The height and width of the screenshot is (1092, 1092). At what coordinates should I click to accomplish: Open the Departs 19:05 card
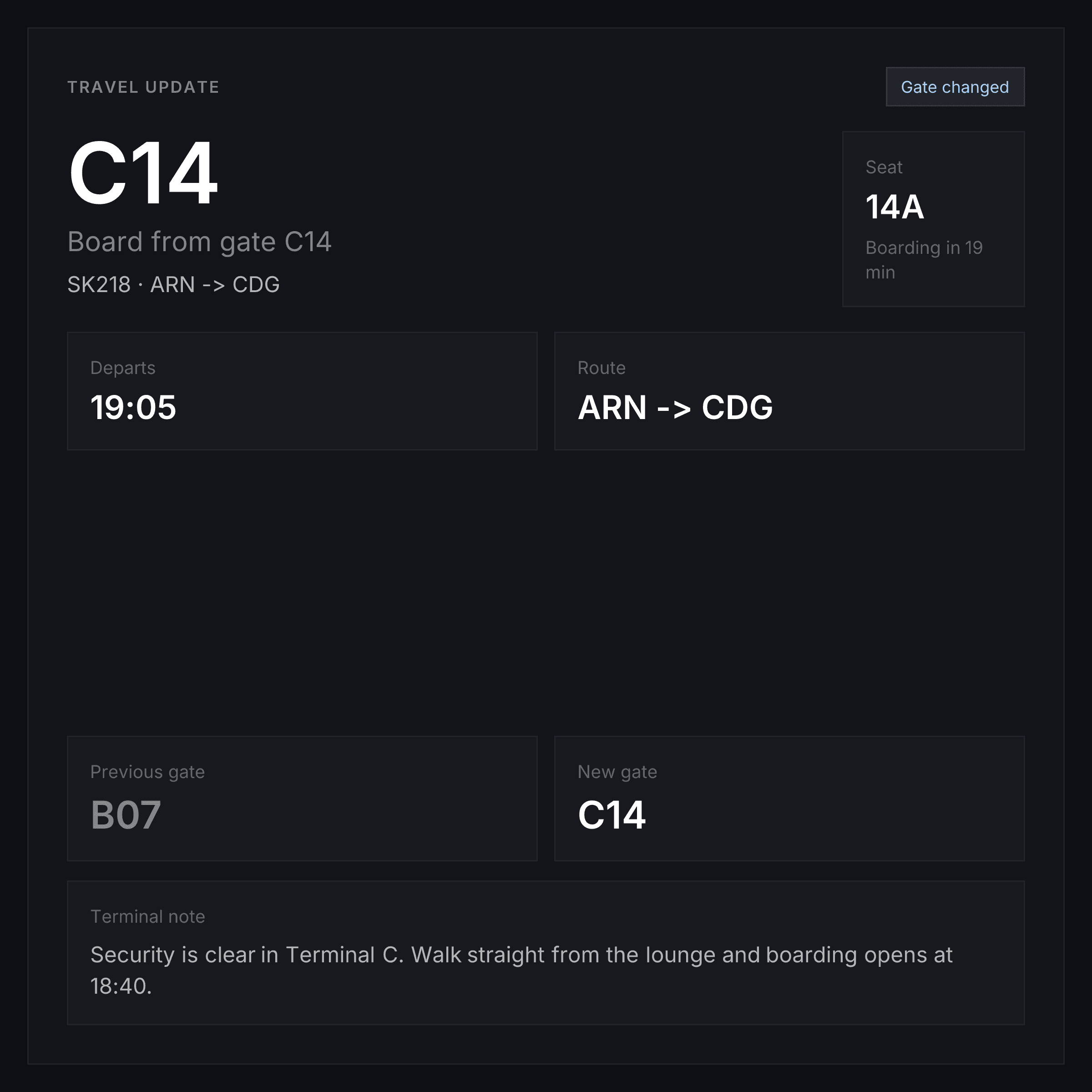point(302,391)
